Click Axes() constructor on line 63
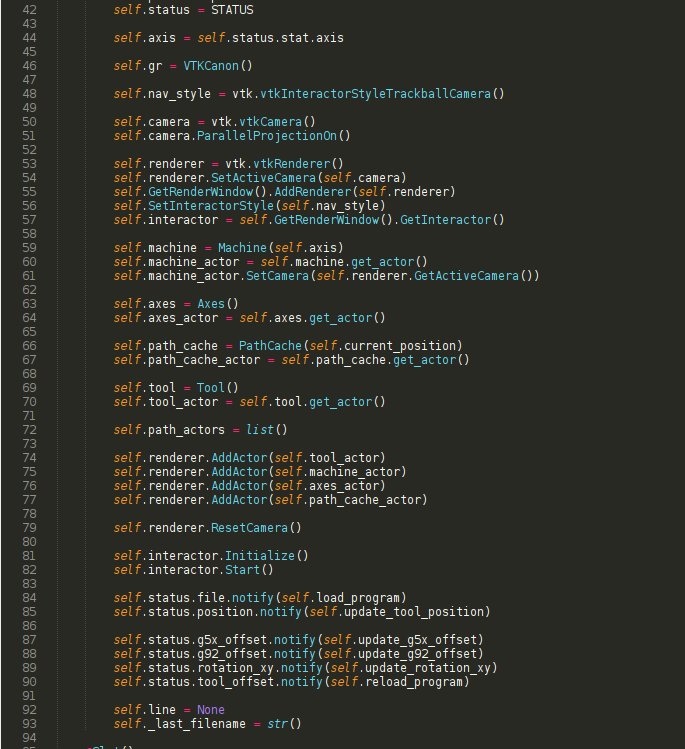685x749 pixels. [218, 304]
